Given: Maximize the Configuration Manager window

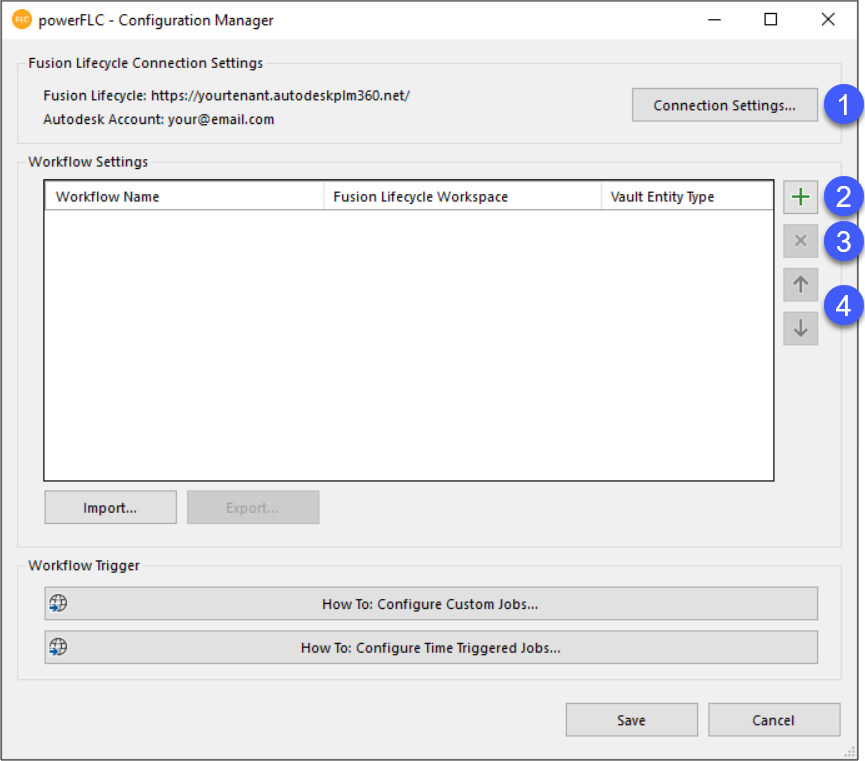Looking at the screenshot, I should (770, 20).
